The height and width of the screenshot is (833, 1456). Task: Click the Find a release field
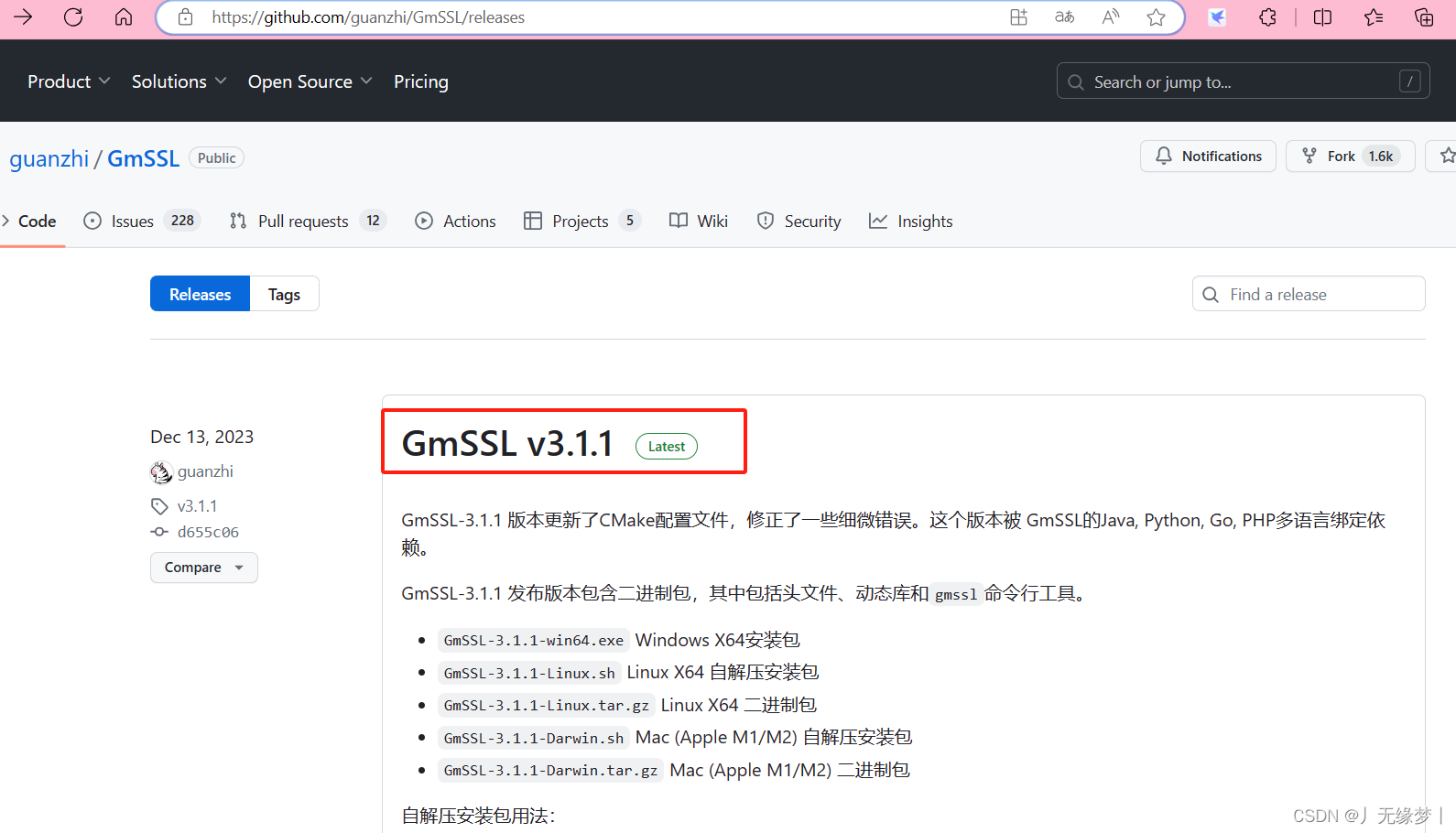(1309, 294)
